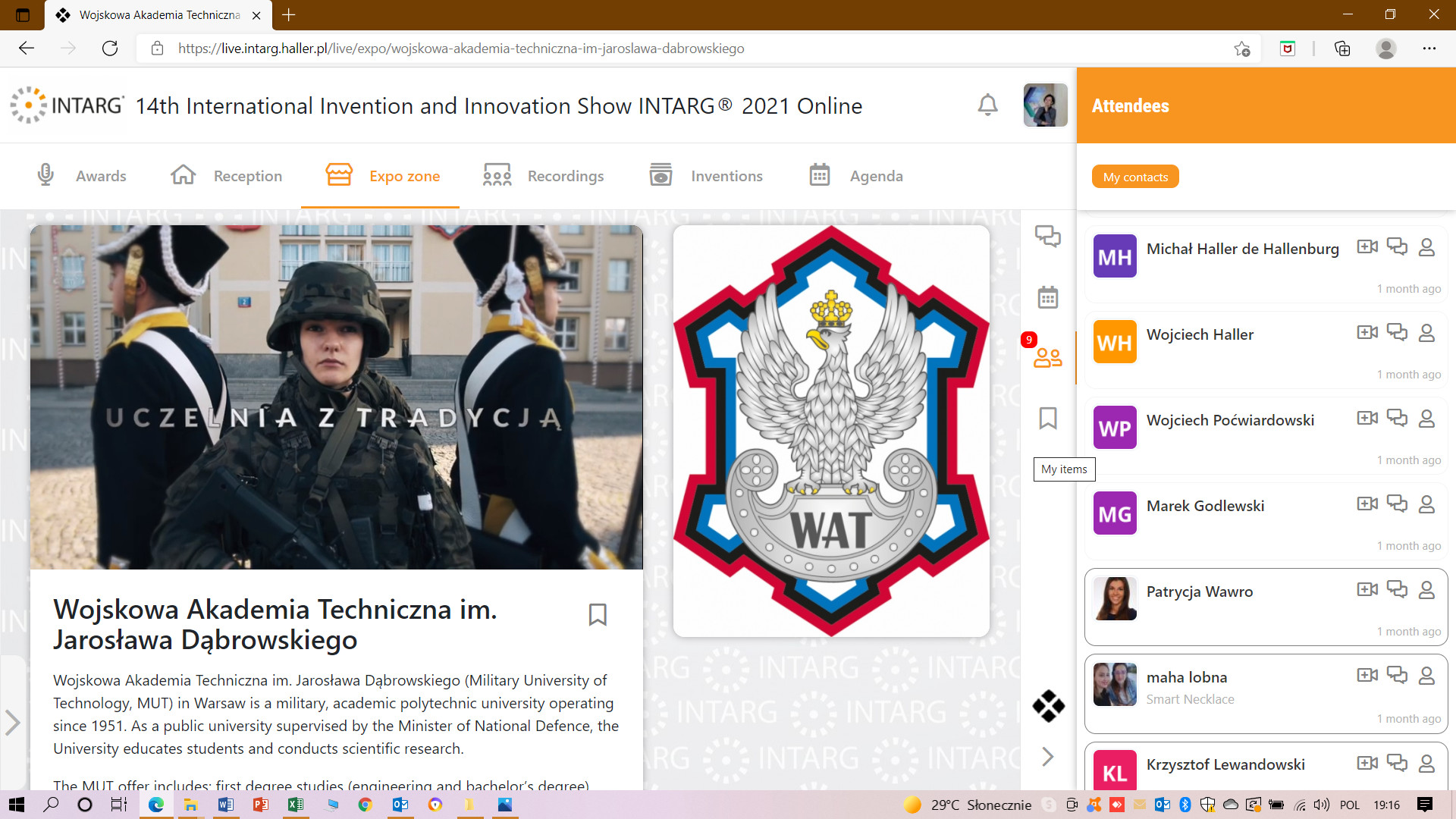Select the Expo zone tab
1456x819 pixels.
382,176
